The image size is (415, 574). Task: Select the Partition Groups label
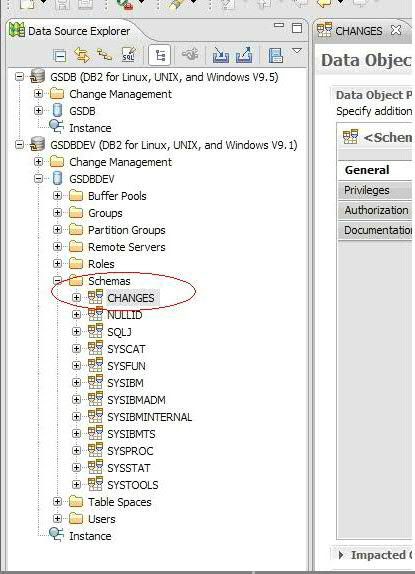(127, 230)
